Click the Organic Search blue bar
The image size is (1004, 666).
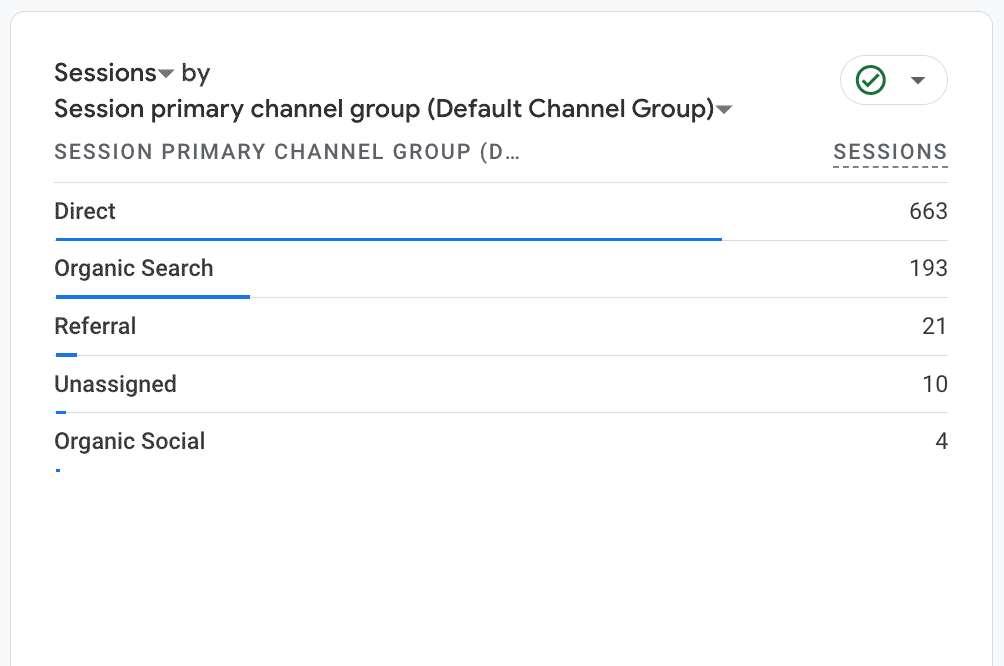[152, 297]
